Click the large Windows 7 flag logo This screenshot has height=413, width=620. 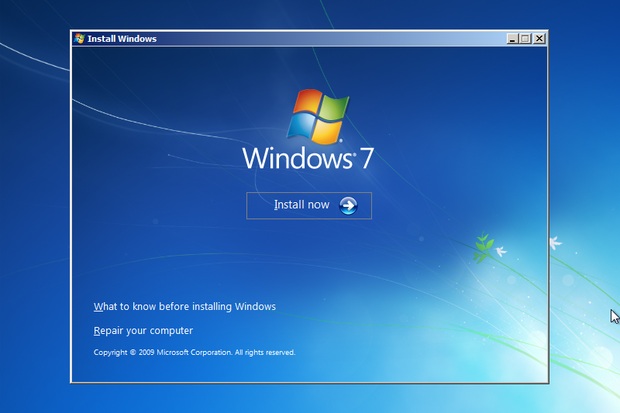(x=318, y=116)
